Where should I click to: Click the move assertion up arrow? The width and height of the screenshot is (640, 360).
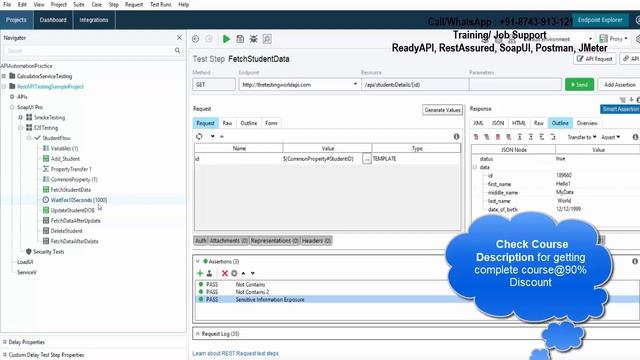pyautogui.click(x=243, y=273)
